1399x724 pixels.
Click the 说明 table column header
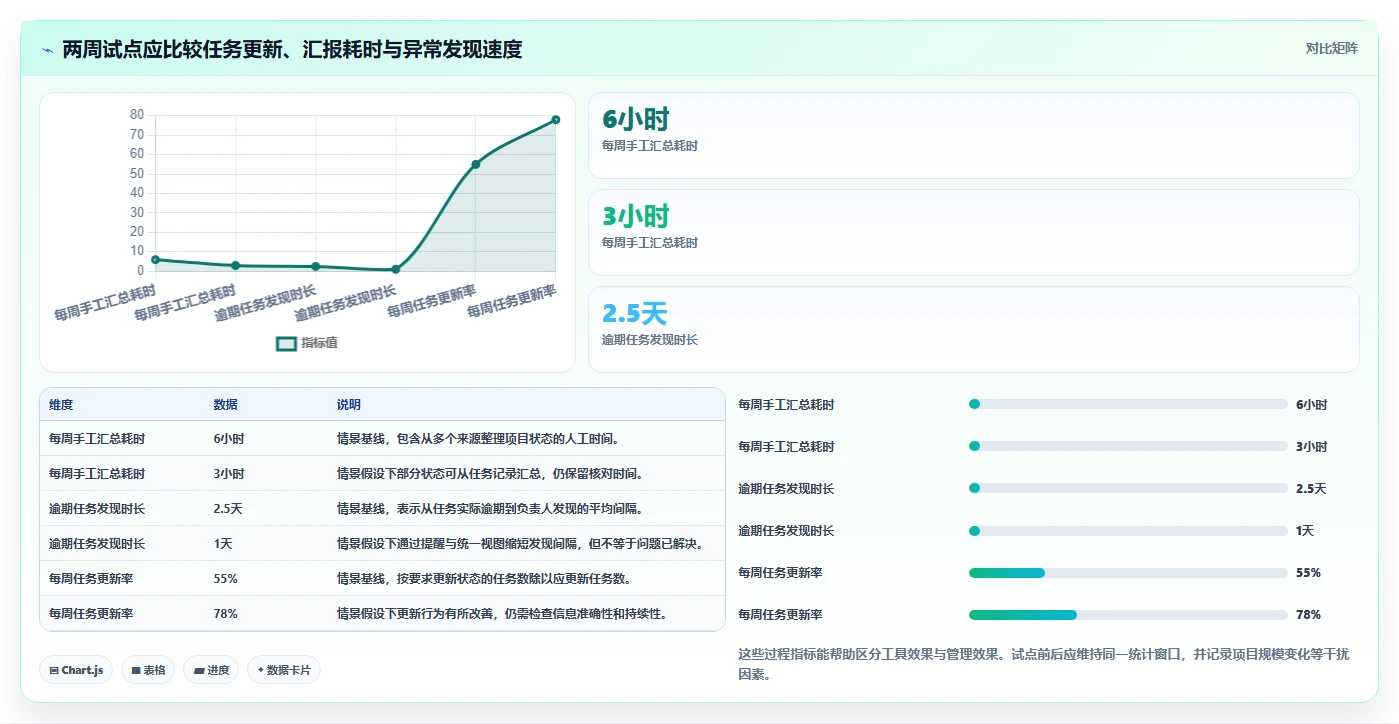click(349, 405)
